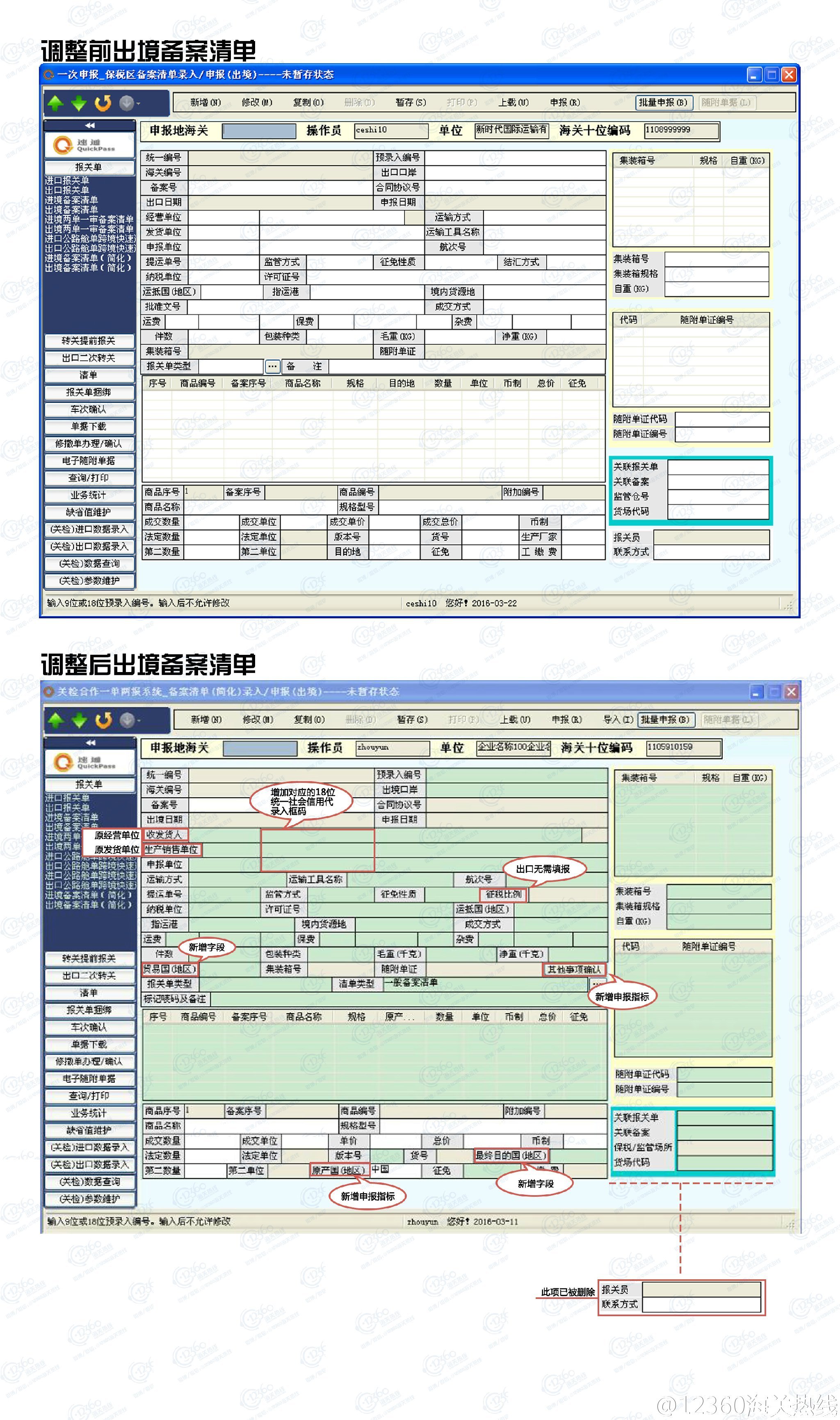The image size is (840, 1420).
Task: Click 操作员 field showing zhouyun
Action: pos(393,748)
